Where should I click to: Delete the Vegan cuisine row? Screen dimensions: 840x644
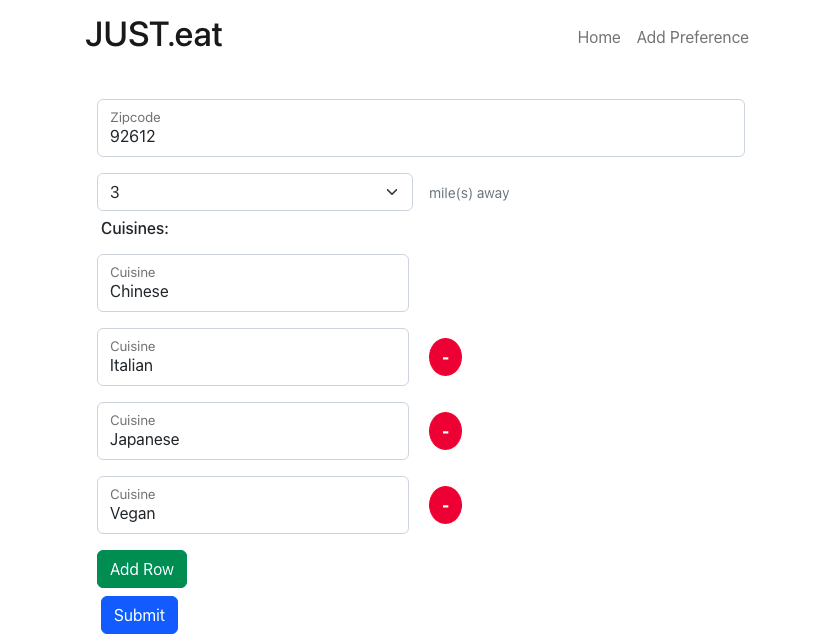445,505
